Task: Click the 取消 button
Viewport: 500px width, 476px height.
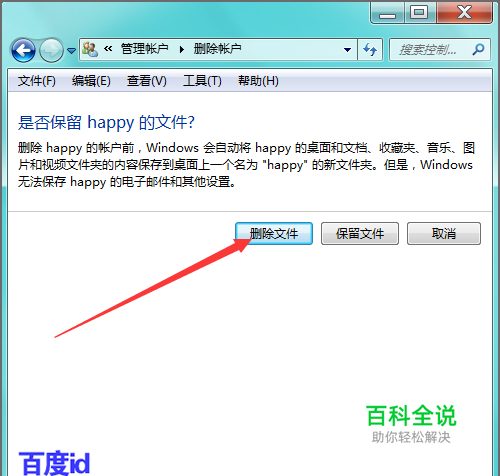Action: point(444,234)
